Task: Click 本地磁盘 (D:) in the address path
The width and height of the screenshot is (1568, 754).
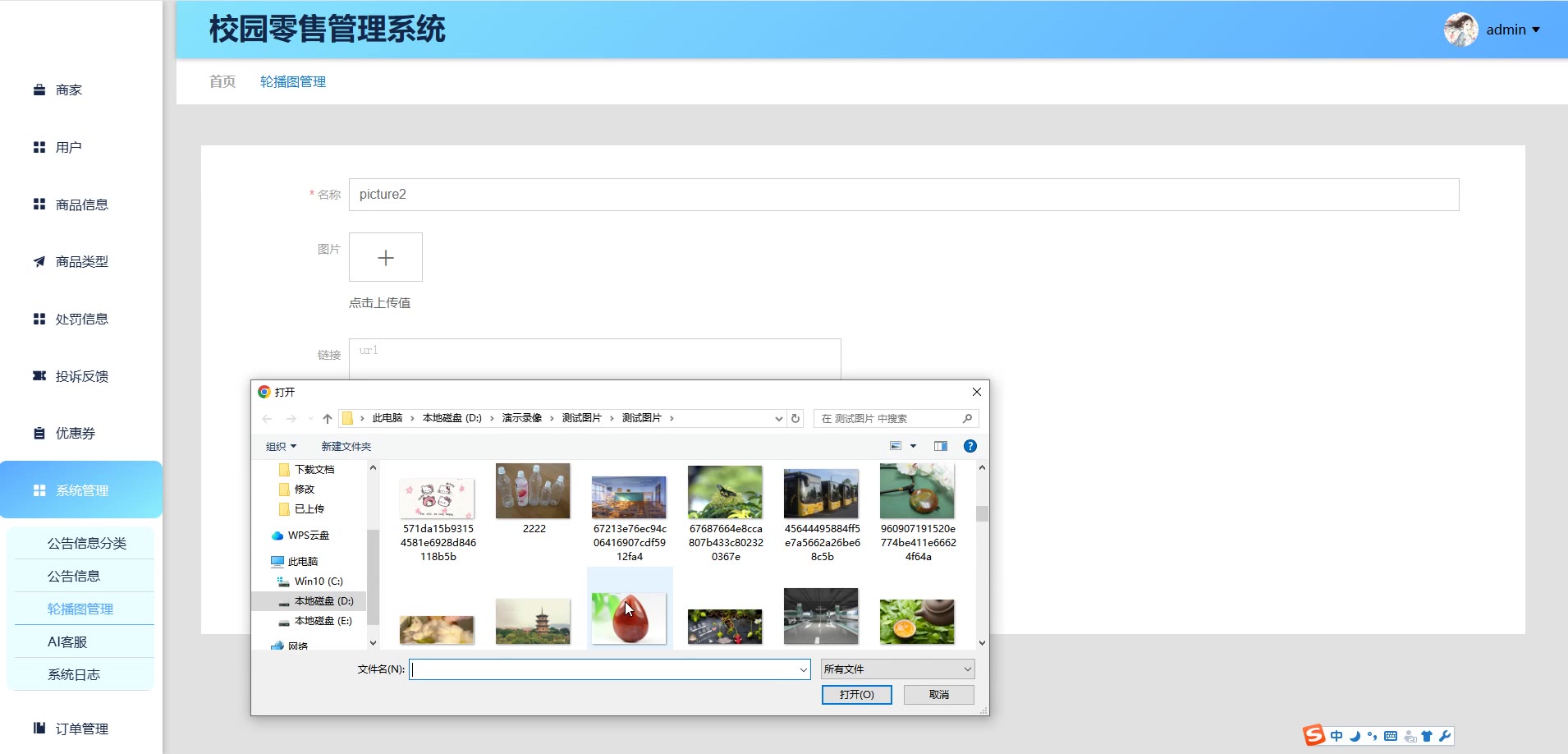Action: point(452,418)
